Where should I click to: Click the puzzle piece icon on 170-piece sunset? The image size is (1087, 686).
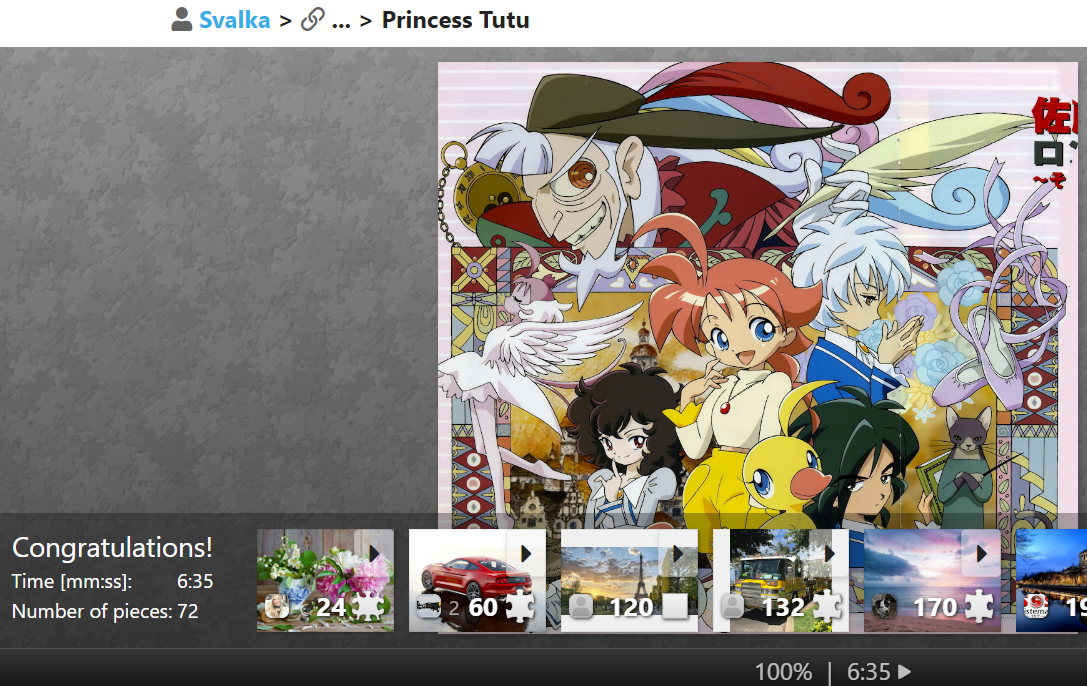(x=977, y=607)
